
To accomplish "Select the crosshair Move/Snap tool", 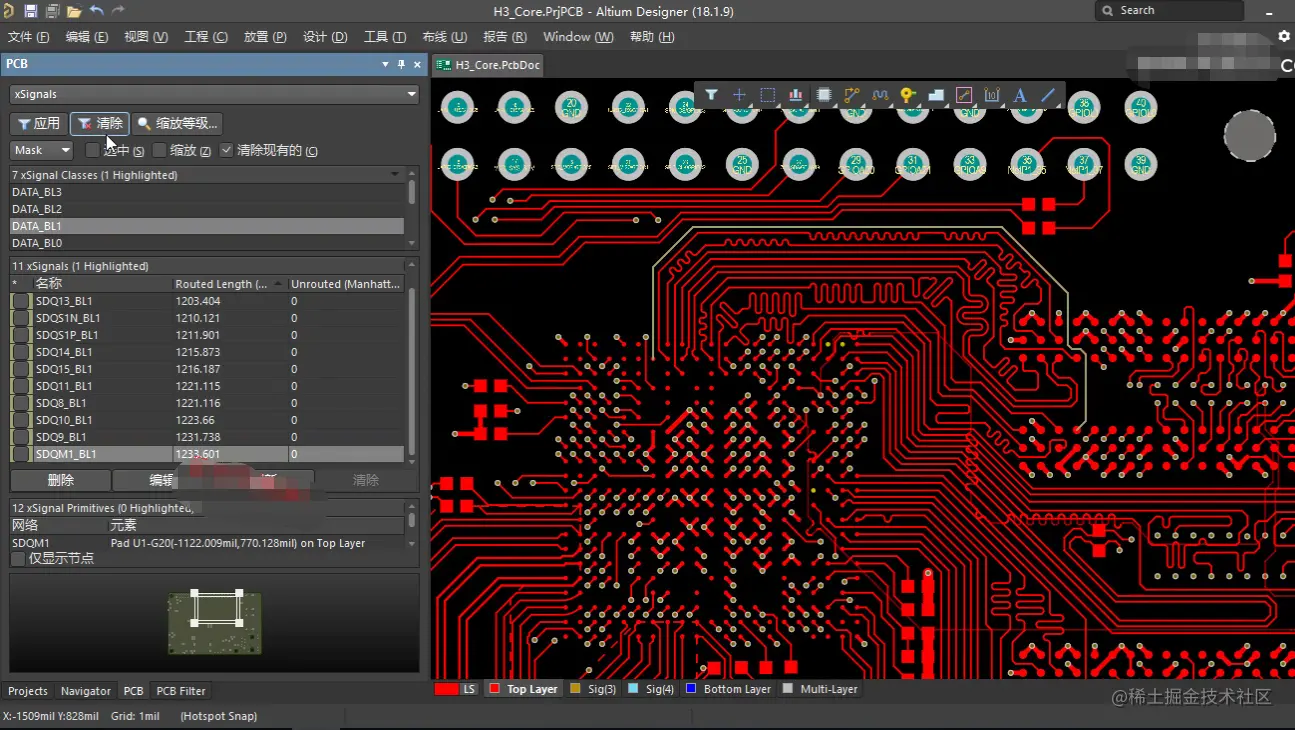I will point(739,95).
